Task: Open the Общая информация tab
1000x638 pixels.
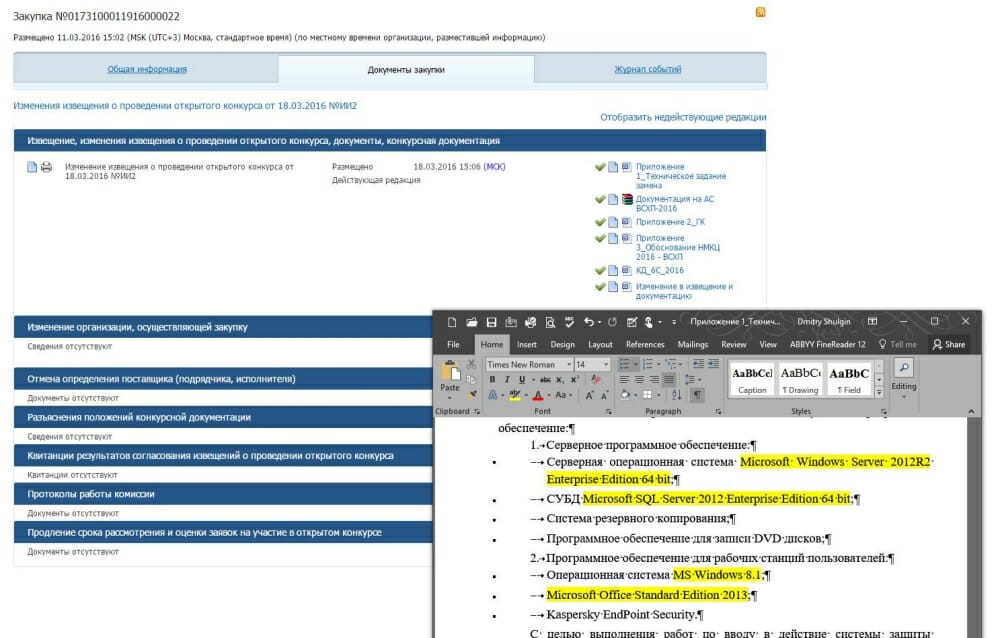Action: coord(147,69)
